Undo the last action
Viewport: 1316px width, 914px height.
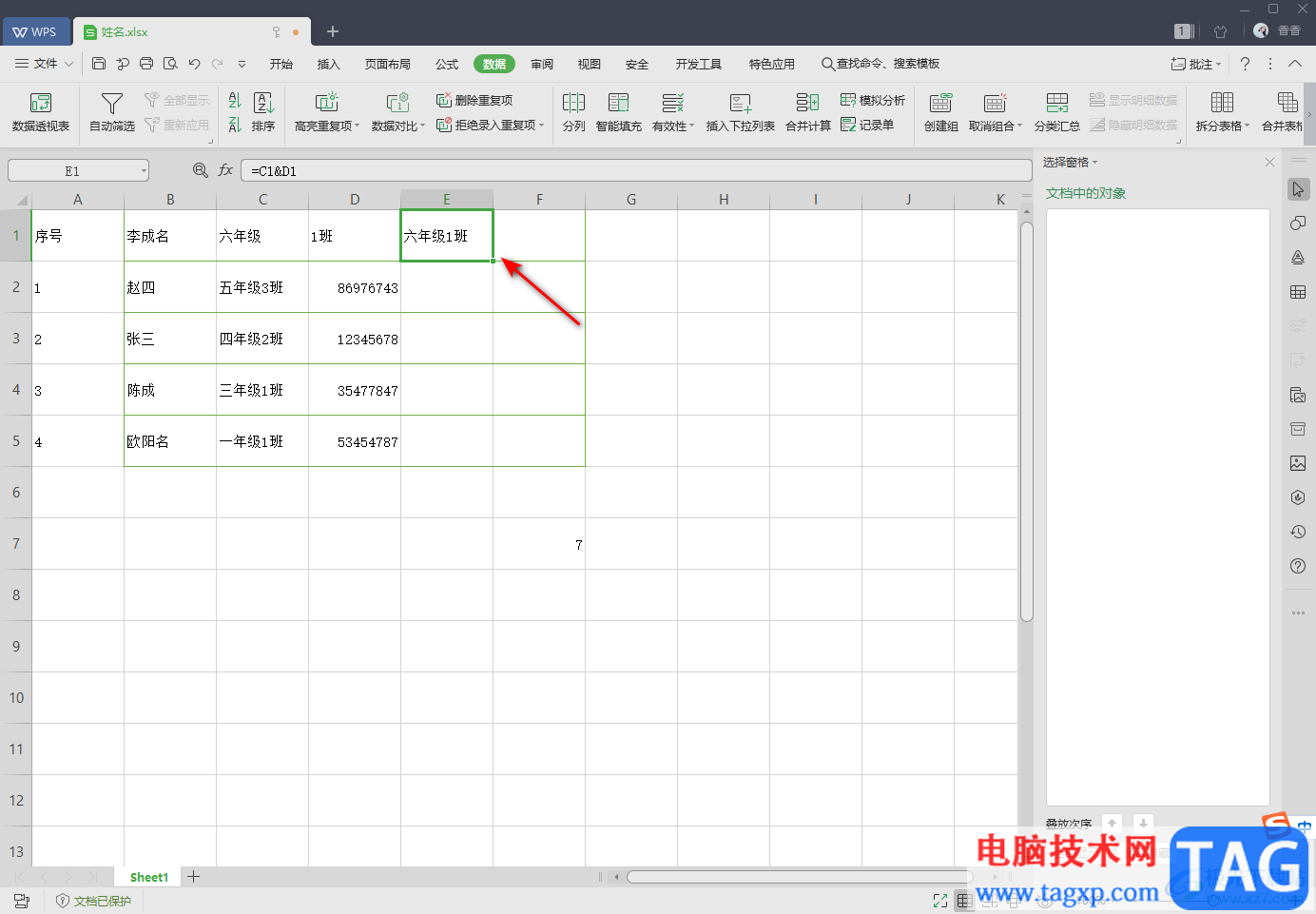[x=194, y=64]
